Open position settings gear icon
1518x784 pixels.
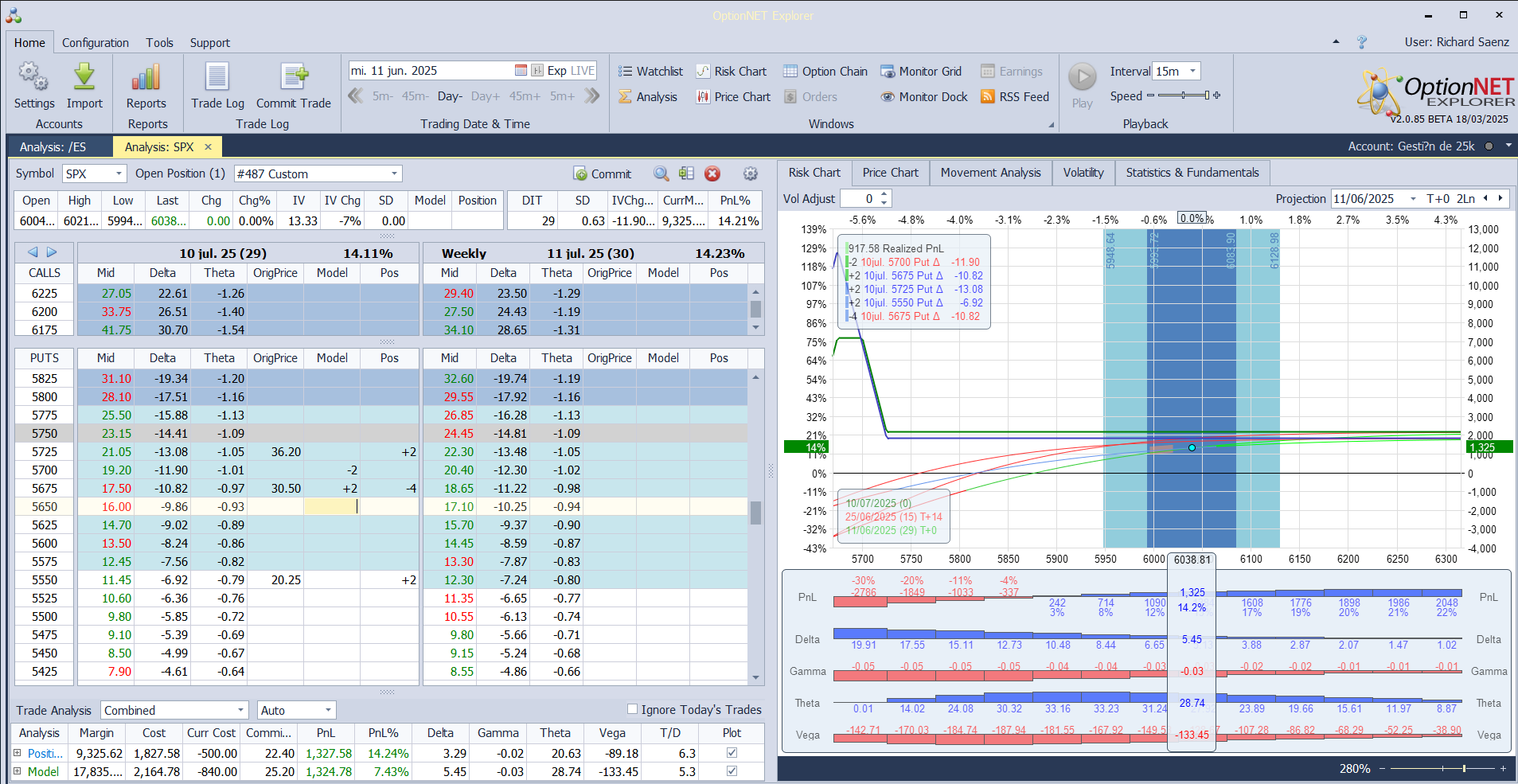point(750,174)
